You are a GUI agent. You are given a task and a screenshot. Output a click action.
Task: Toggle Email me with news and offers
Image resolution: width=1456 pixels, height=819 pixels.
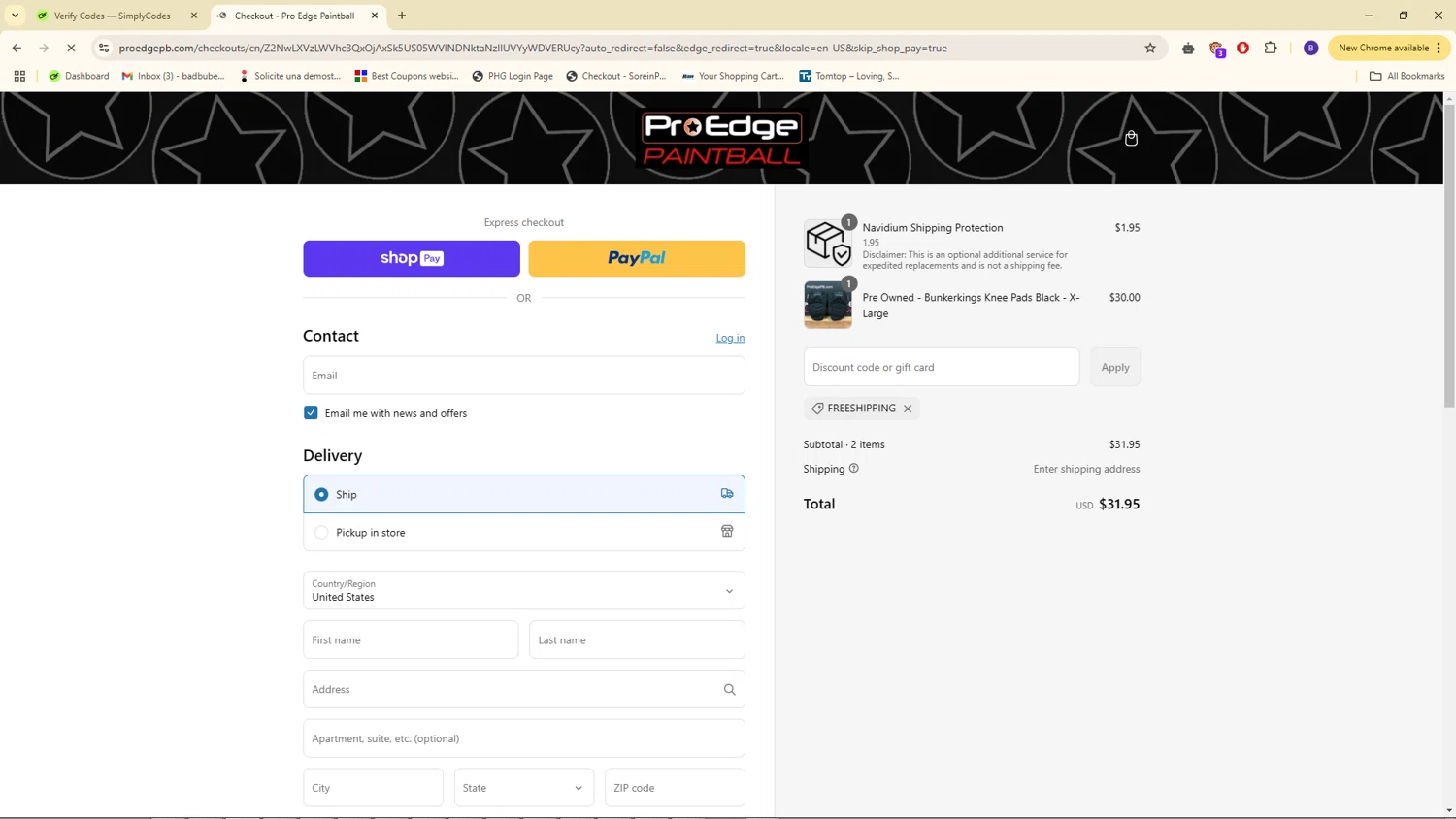tap(311, 412)
